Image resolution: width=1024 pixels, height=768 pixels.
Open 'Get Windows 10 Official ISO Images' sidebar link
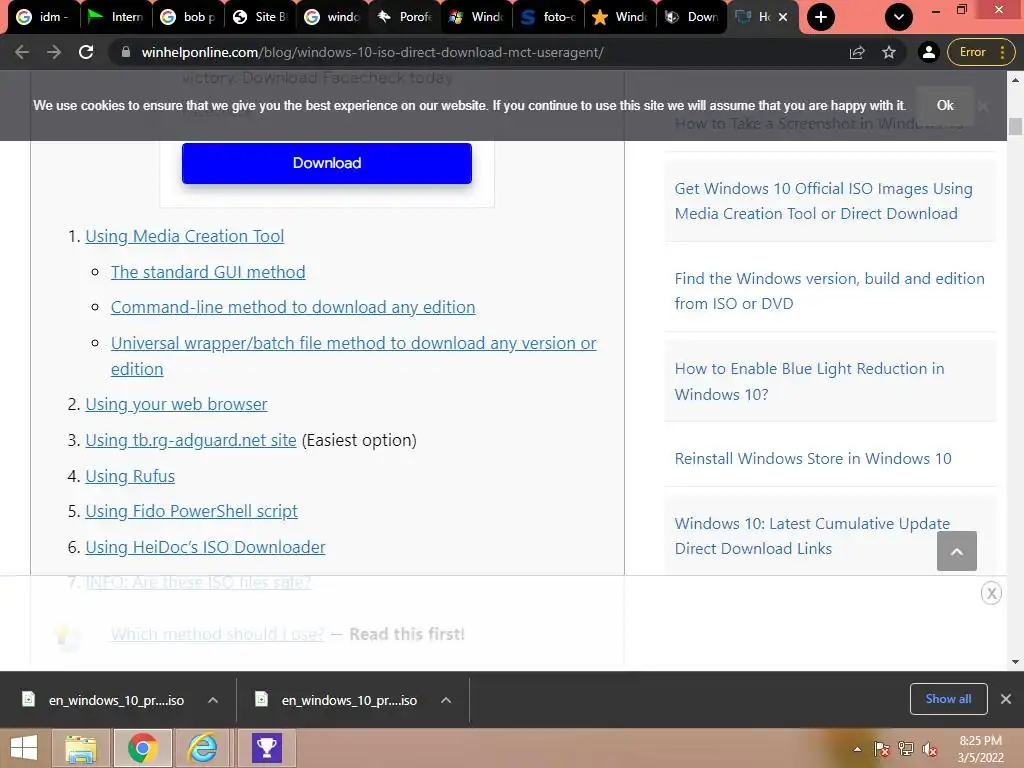(x=823, y=201)
